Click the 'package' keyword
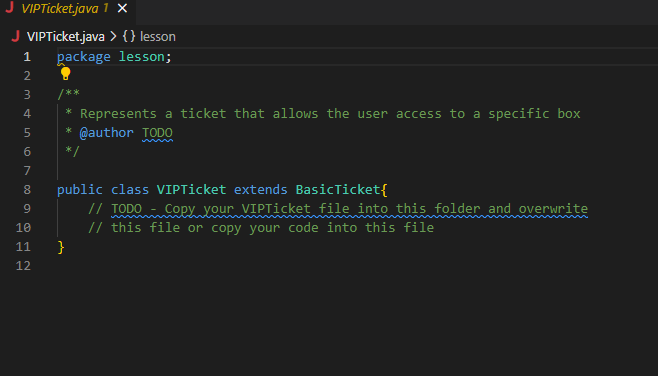 point(84,57)
